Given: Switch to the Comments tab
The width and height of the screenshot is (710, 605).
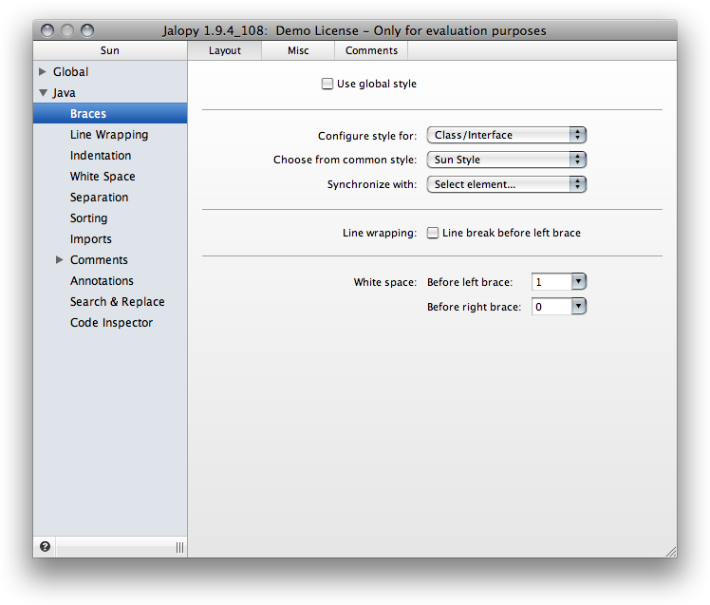Looking at the screenshot, I should click(371, 50).
